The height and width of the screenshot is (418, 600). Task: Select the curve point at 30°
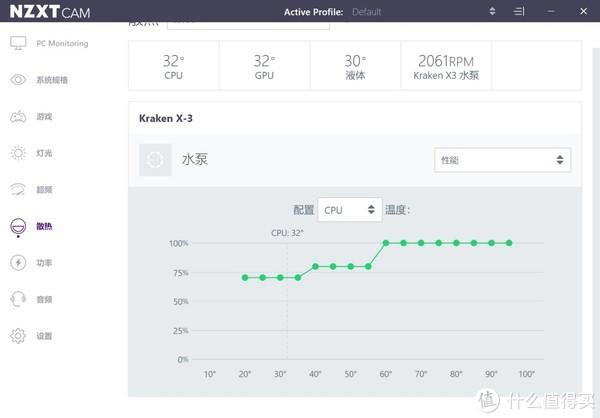pos(280,278)
